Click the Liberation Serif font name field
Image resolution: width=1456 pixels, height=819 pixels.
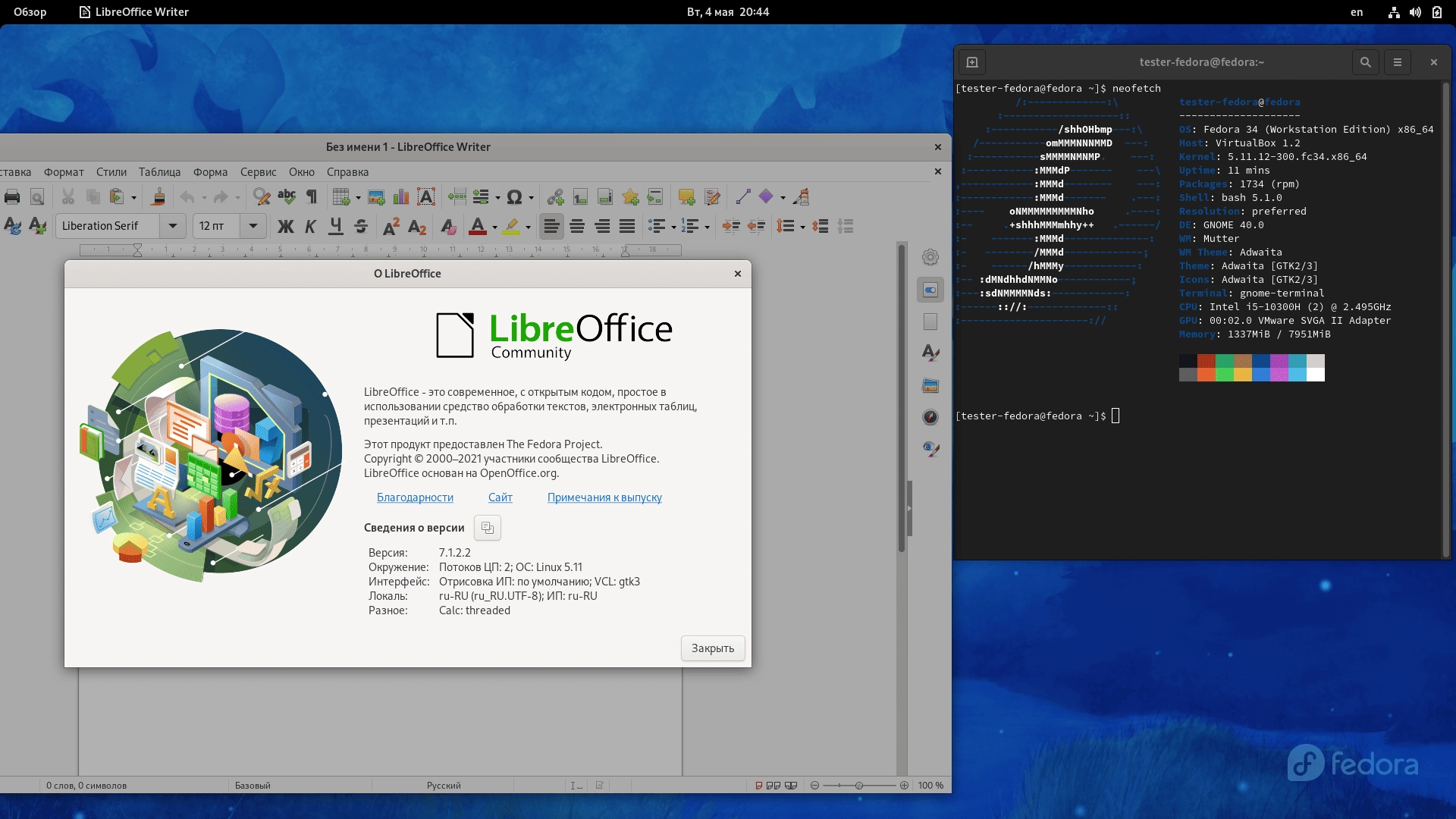(x=108, y=226)
